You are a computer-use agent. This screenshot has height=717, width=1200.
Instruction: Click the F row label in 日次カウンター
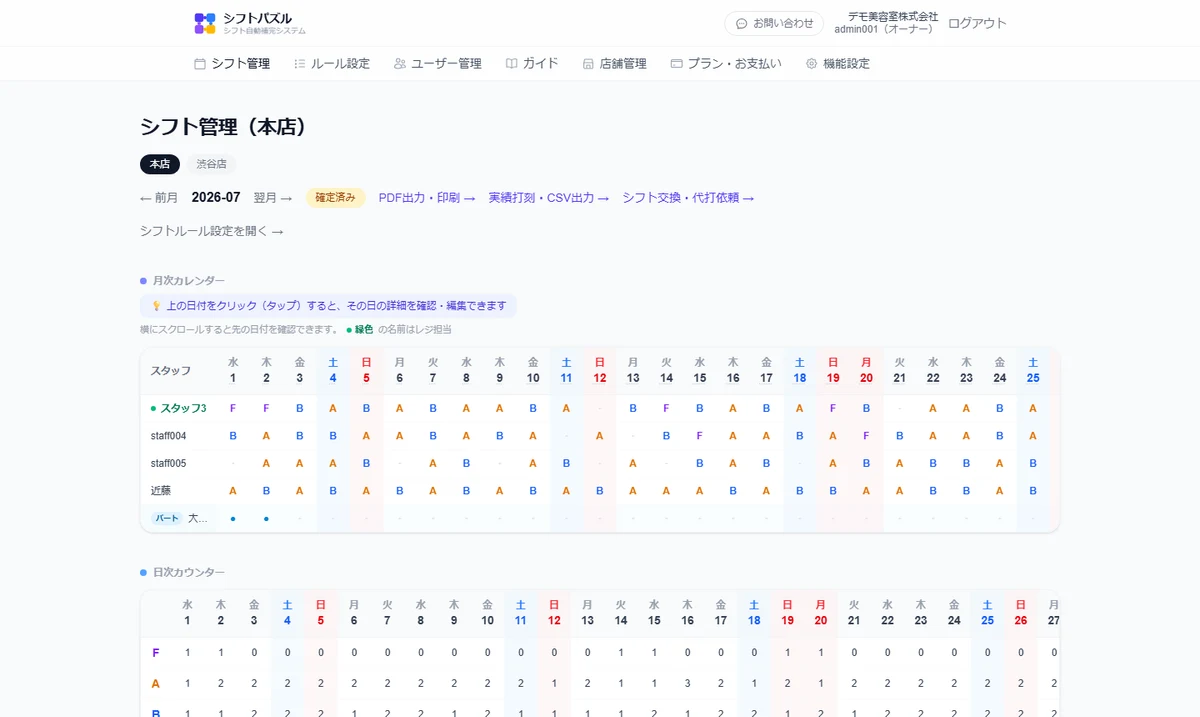[155, 653]
